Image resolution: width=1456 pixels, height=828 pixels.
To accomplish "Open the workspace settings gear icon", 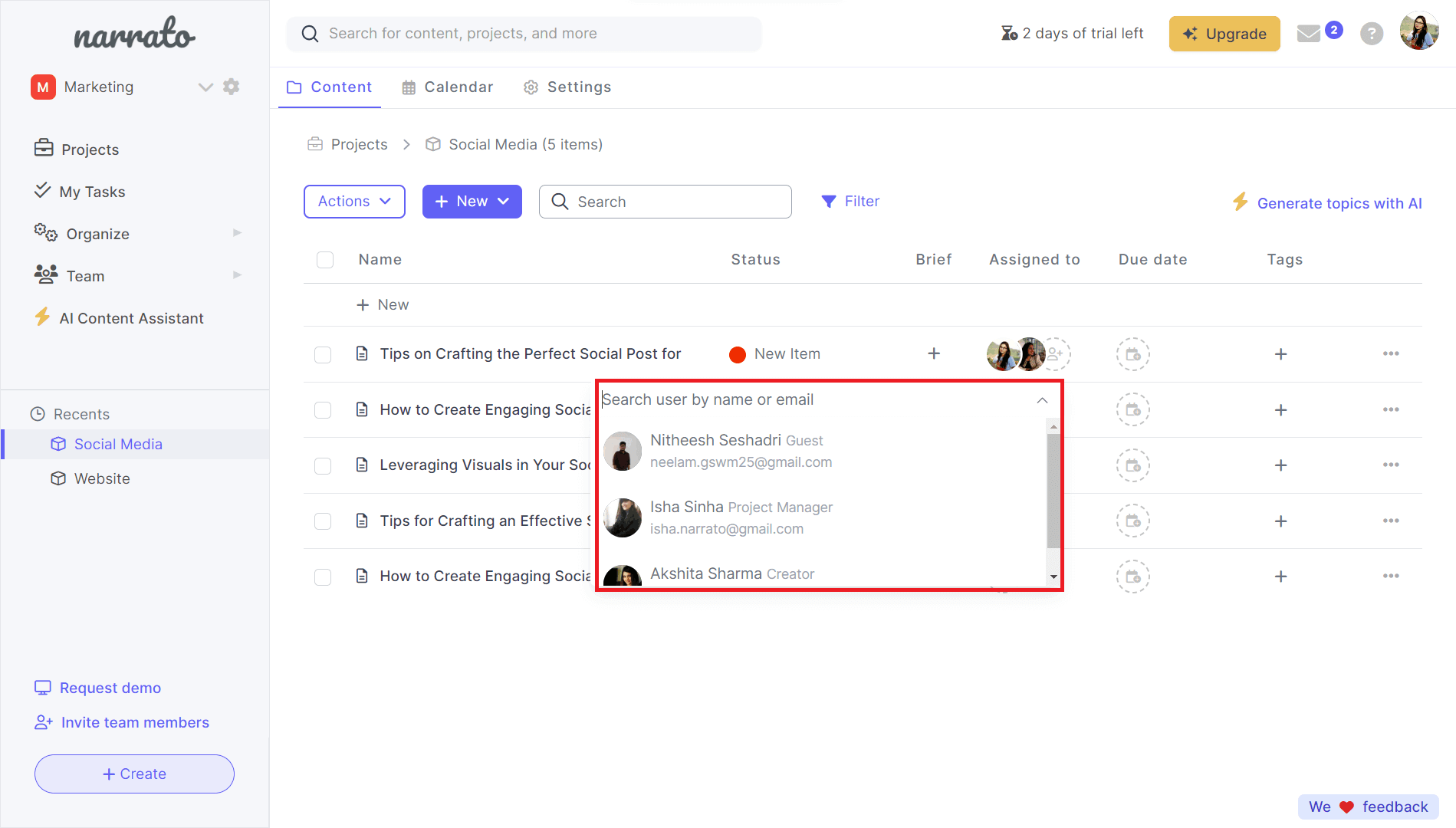I will click(x=231, y=87).
